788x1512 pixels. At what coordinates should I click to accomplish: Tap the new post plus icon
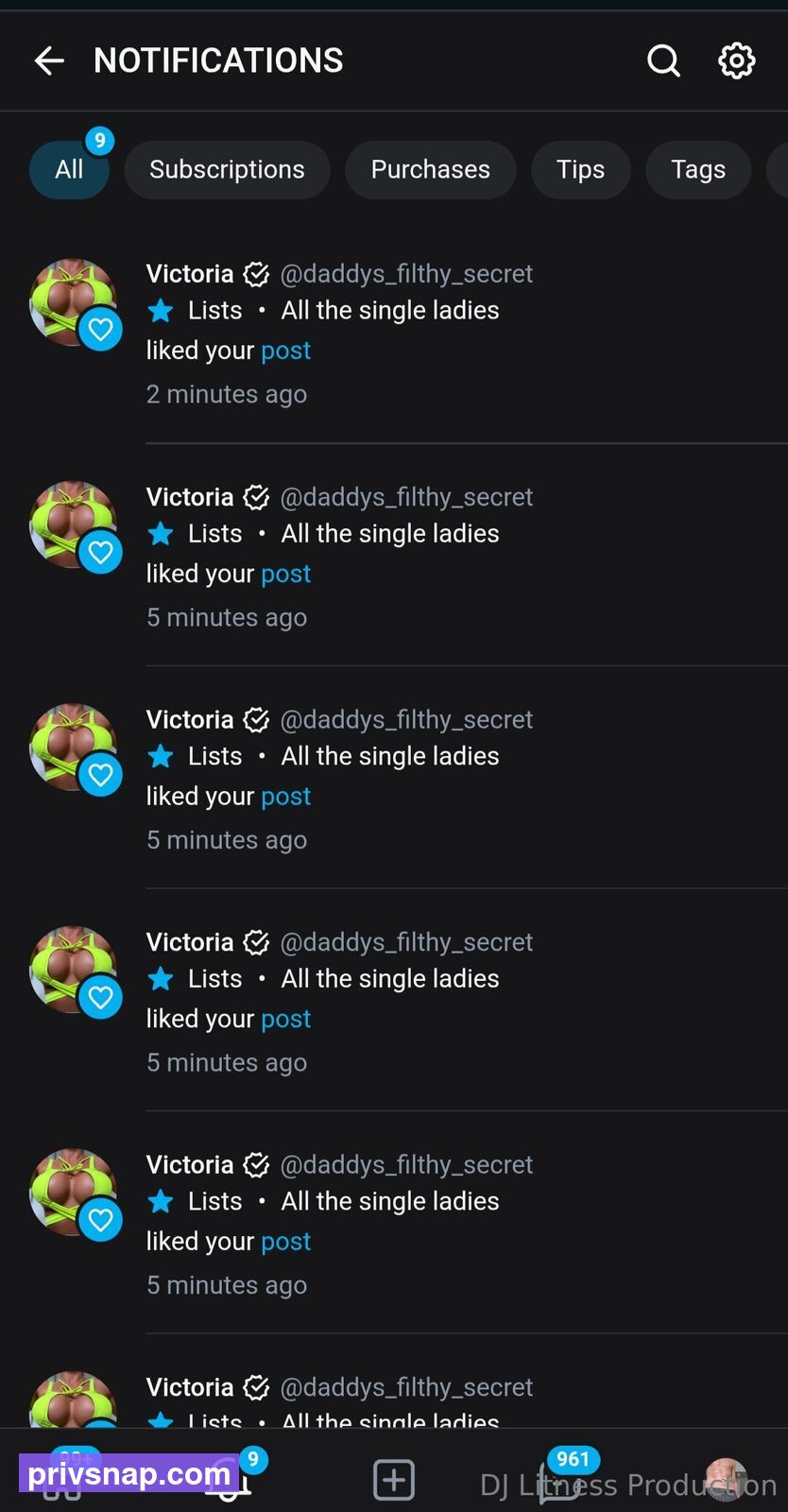click(394, 1479)
